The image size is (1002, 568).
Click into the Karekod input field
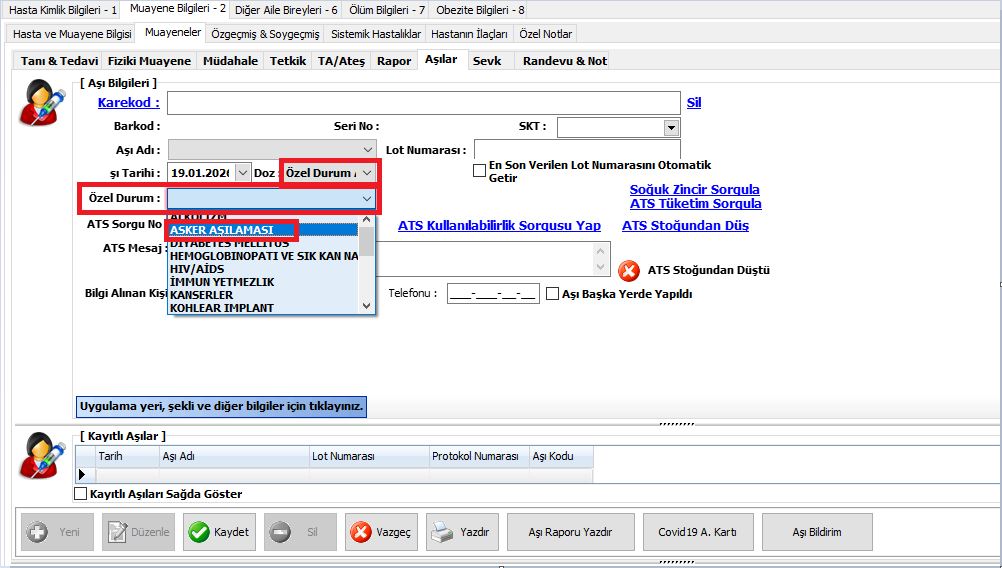[x=423, y=103]
